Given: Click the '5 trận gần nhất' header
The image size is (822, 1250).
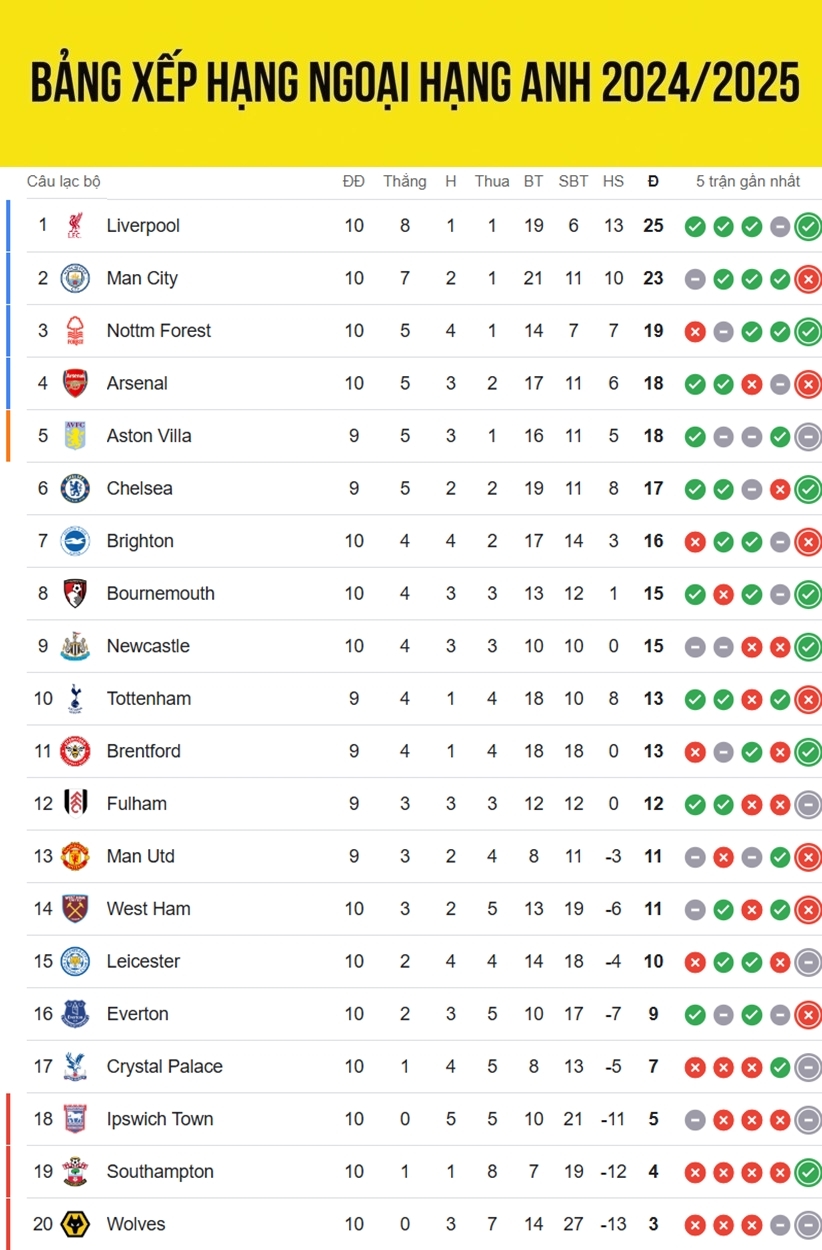Looking at the screenshot, I should pyautogui.click(x=748, y=181).
